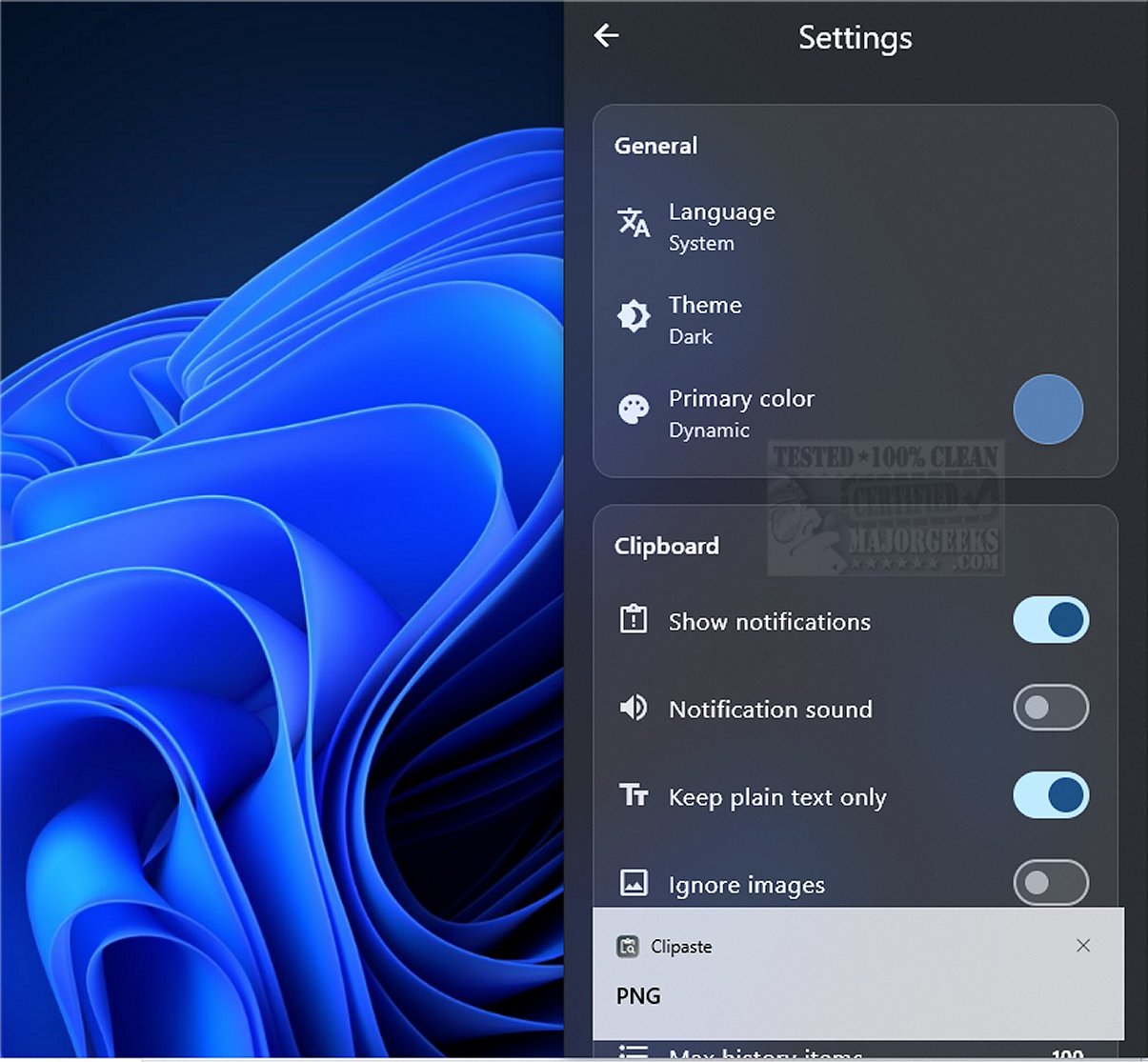
Task: Click the Theme half-moon icon
Action: click(x=633, y=315)
